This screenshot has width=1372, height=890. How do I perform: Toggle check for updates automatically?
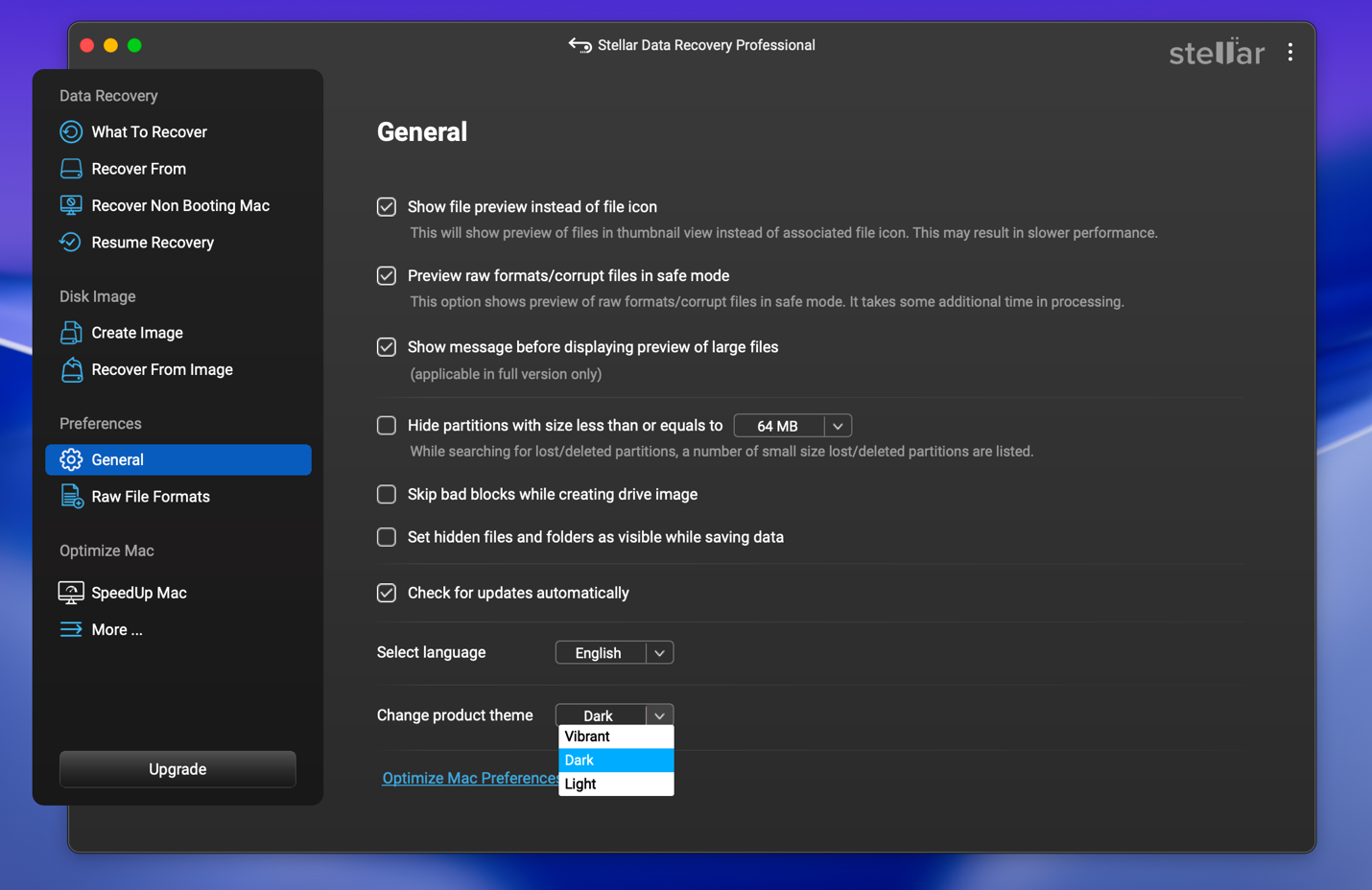tap(387, 594)
